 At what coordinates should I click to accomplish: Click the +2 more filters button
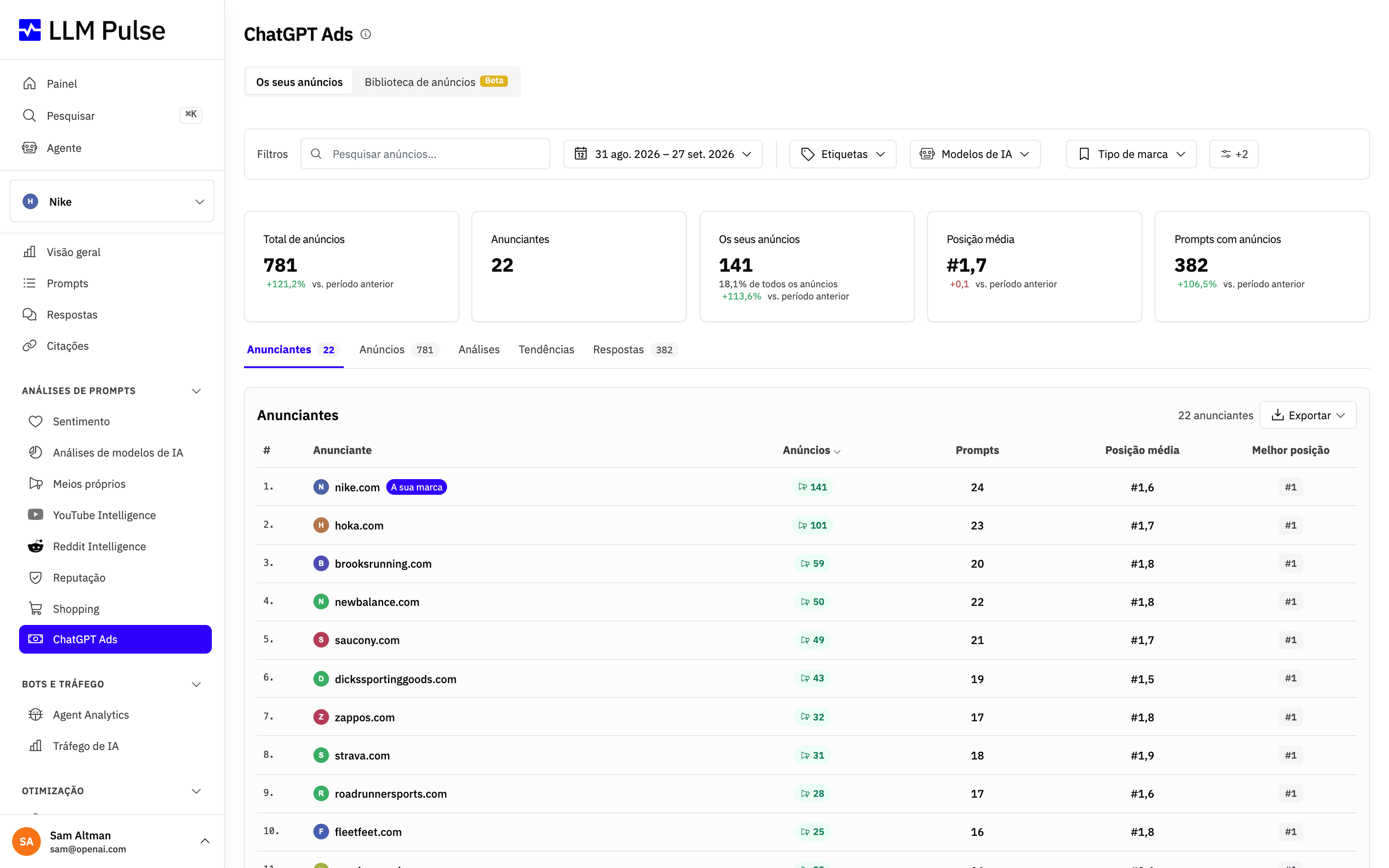click(x=1234, y=154)
